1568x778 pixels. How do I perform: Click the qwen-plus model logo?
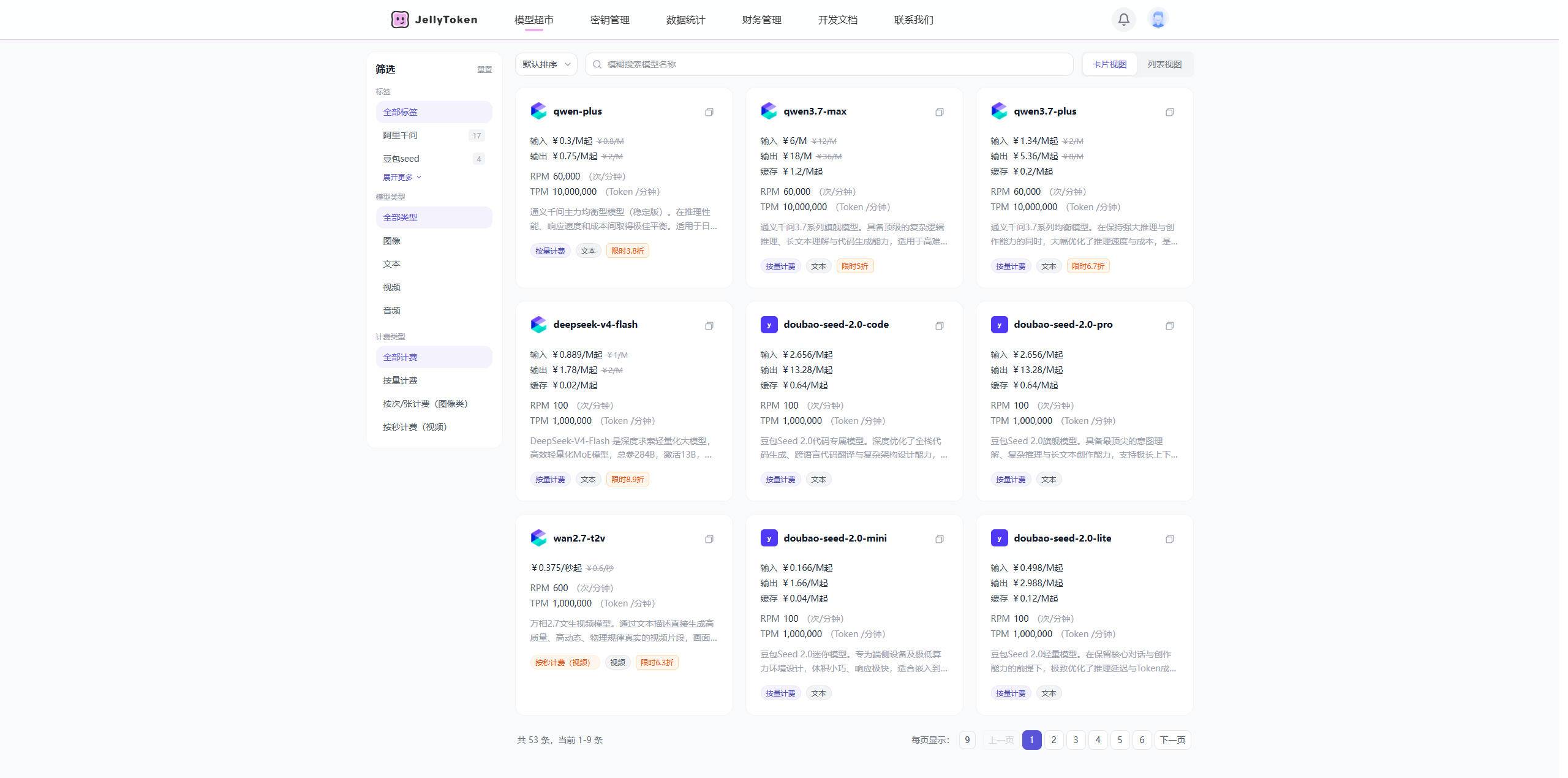538,111
